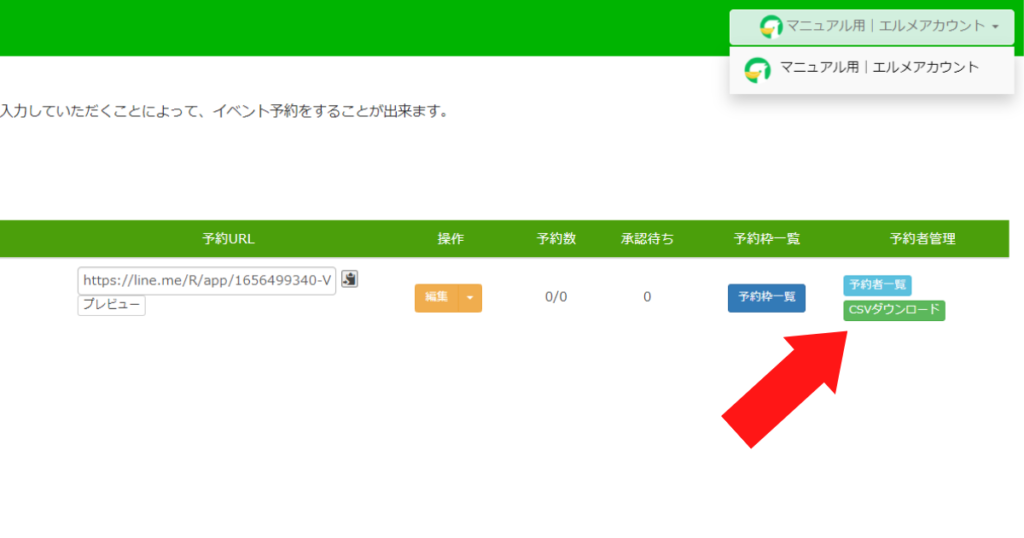Click the green CSVダウンロード button
Image resolution: width=1024 pixels, height=538 pixels.
click(x=894, y=310)
